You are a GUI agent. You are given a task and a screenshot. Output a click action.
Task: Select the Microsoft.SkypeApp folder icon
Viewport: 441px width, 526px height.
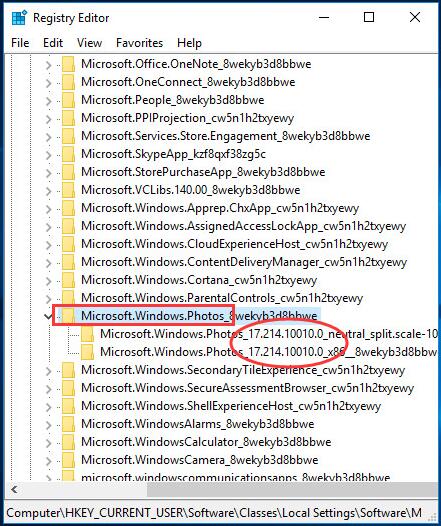[68, 154]
